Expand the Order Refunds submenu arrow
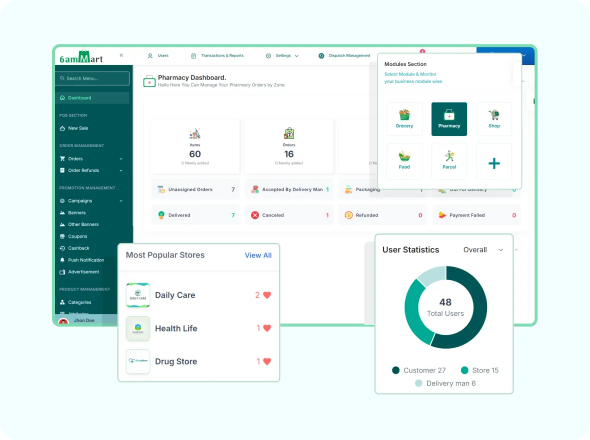 tap(121, 171)
